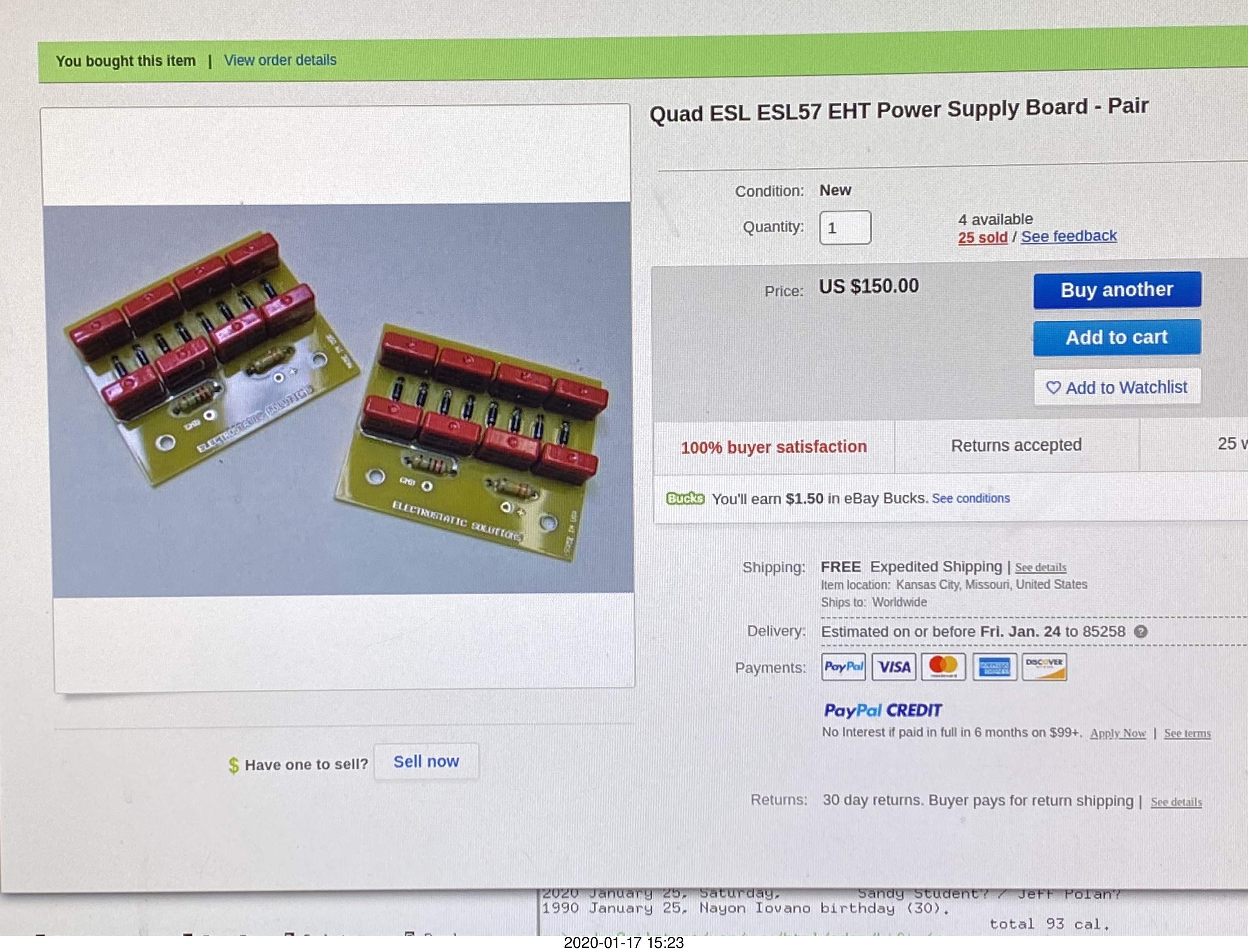This screenshot has width=1248, height=952.
Task: Click the American Express card icon
Action: [x=994, y=667]
